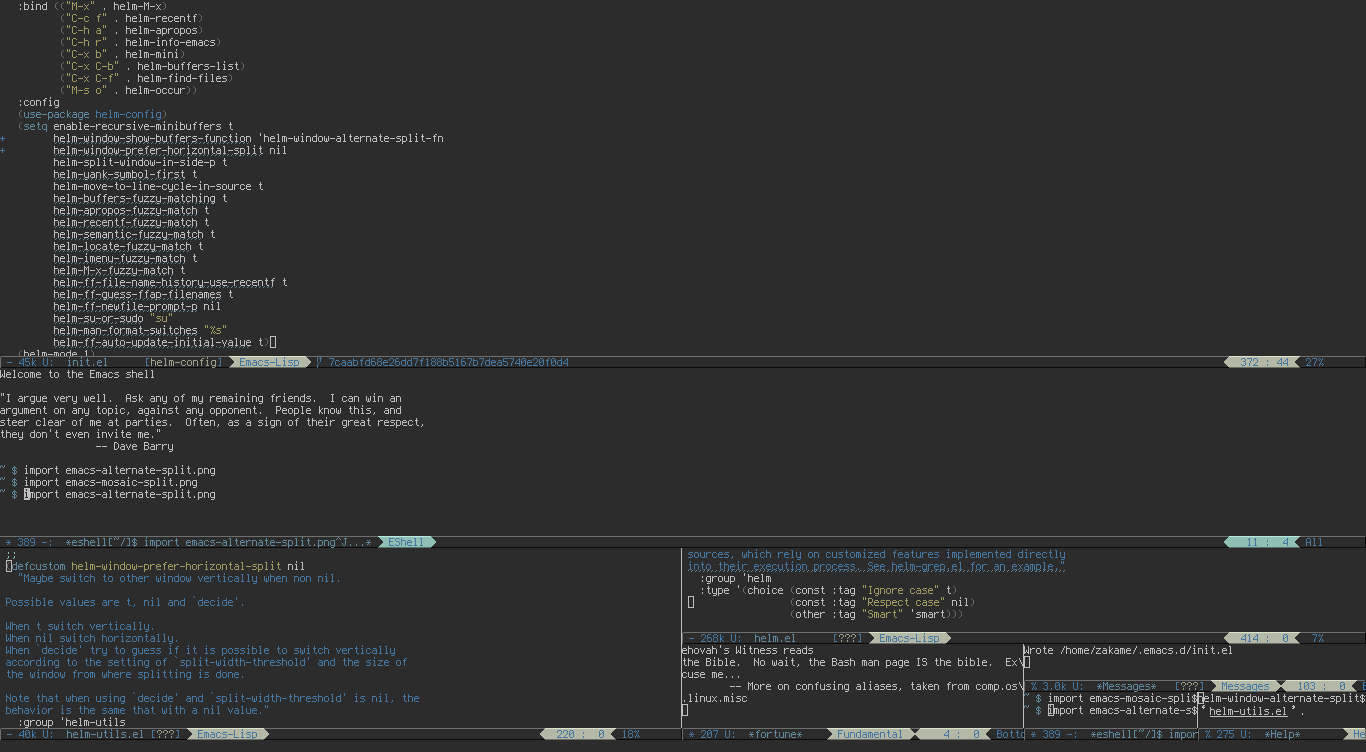Click "-- More on confusing aliases" line in fortune
This screenshot has height=752, width=1366.
coord(876,686)
